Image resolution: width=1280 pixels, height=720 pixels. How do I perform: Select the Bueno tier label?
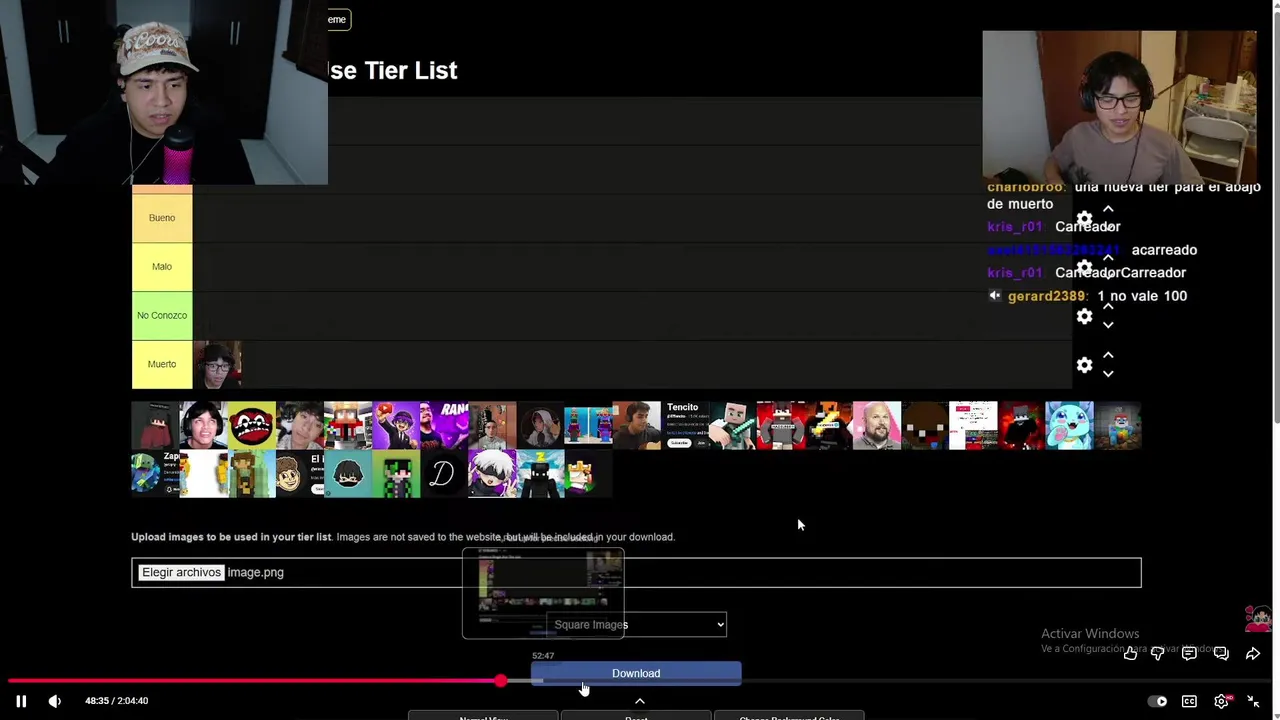(x=162, y=218)
